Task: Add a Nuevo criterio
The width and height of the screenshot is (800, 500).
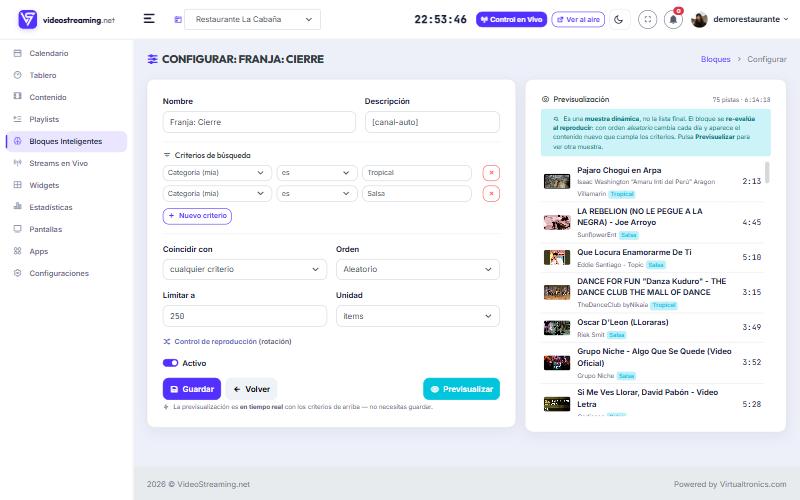Action: (x=197, y=216)
